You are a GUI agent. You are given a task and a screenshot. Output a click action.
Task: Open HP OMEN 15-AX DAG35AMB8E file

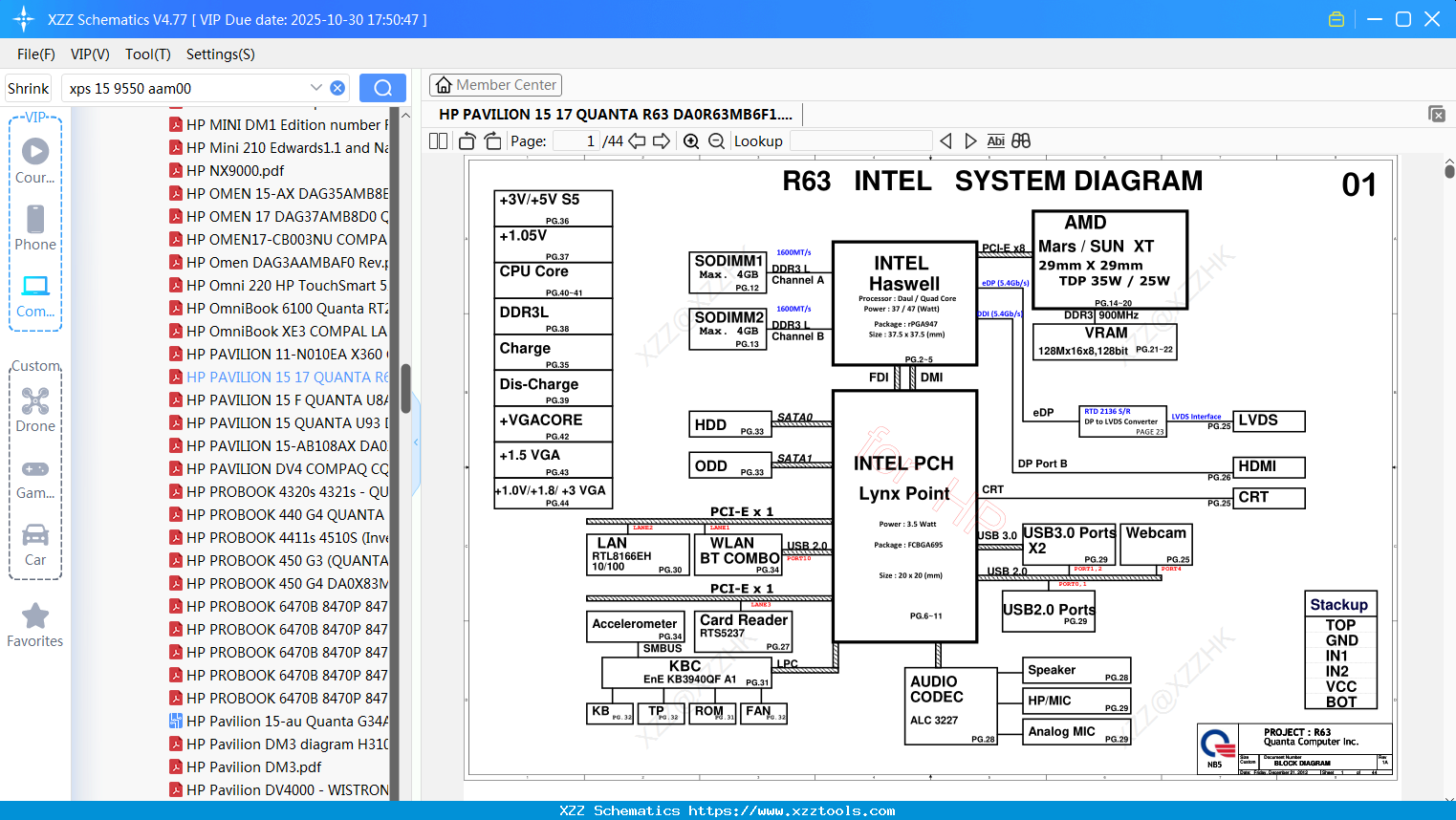(x=279, y=193)
